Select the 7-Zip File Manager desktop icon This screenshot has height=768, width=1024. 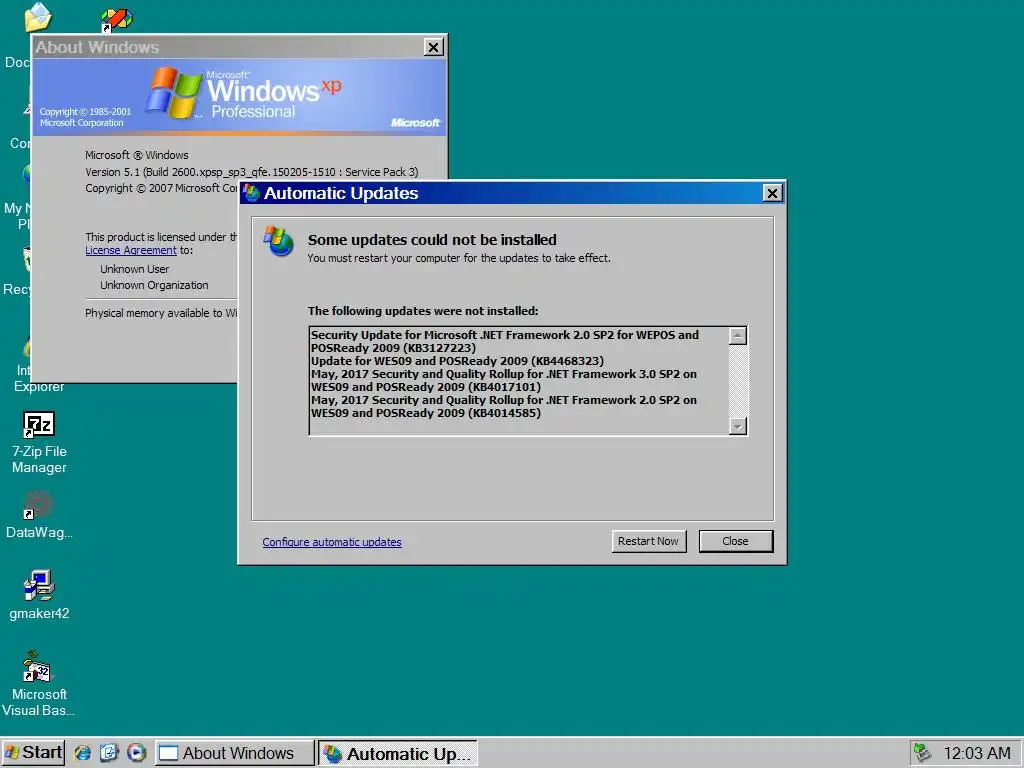[39, 443]
